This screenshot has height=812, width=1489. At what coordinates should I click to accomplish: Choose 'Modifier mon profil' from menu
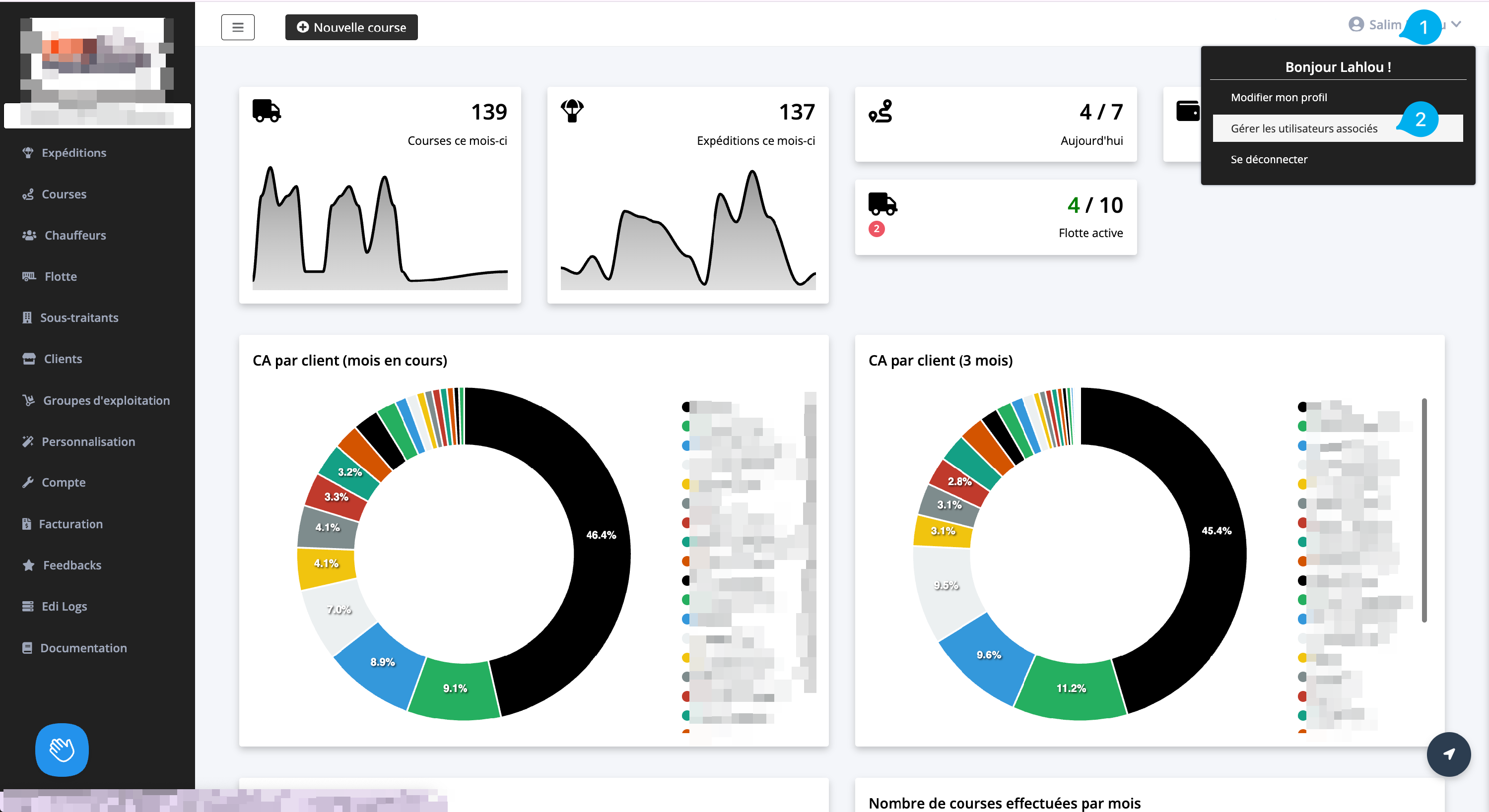coord(1278,97)
